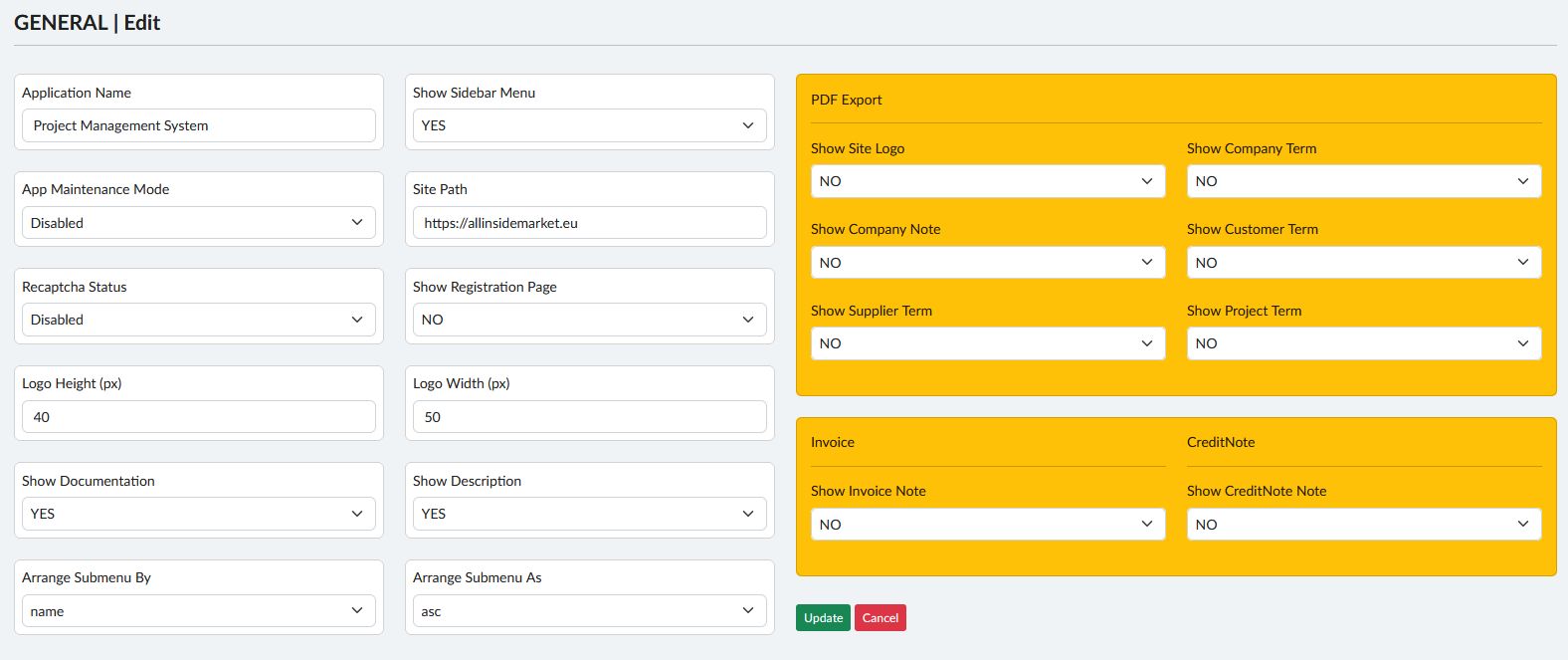Open the Show Description dropdown
Image resolution: width=1568 pixels, height=660 pixels.
pyautogui.click(x=589, y=514)
